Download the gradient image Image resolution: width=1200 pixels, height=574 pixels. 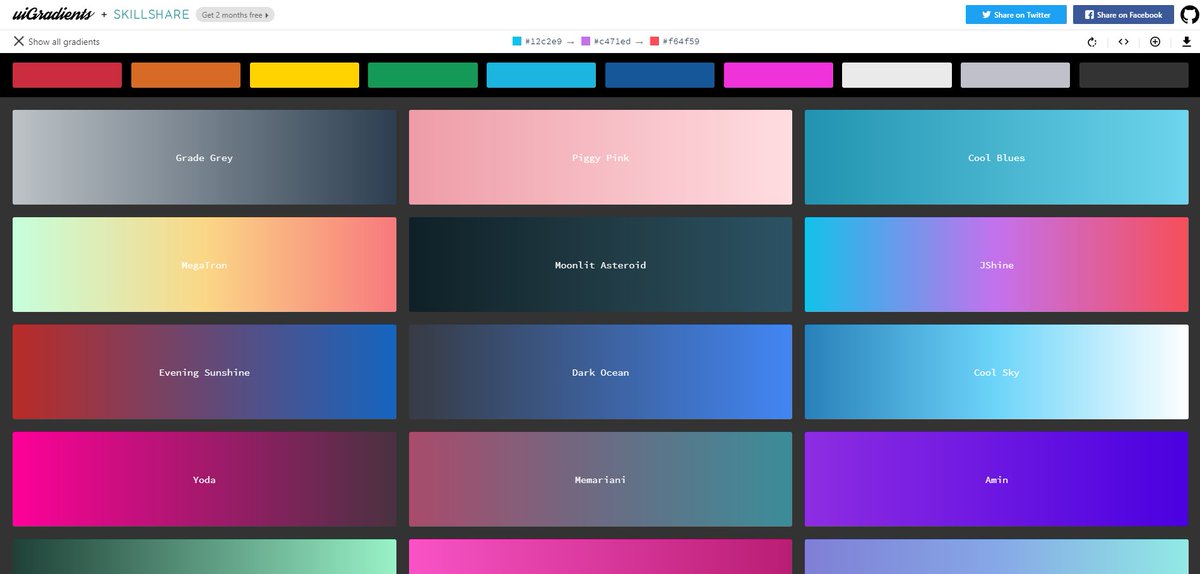(x=1186, y=42)
